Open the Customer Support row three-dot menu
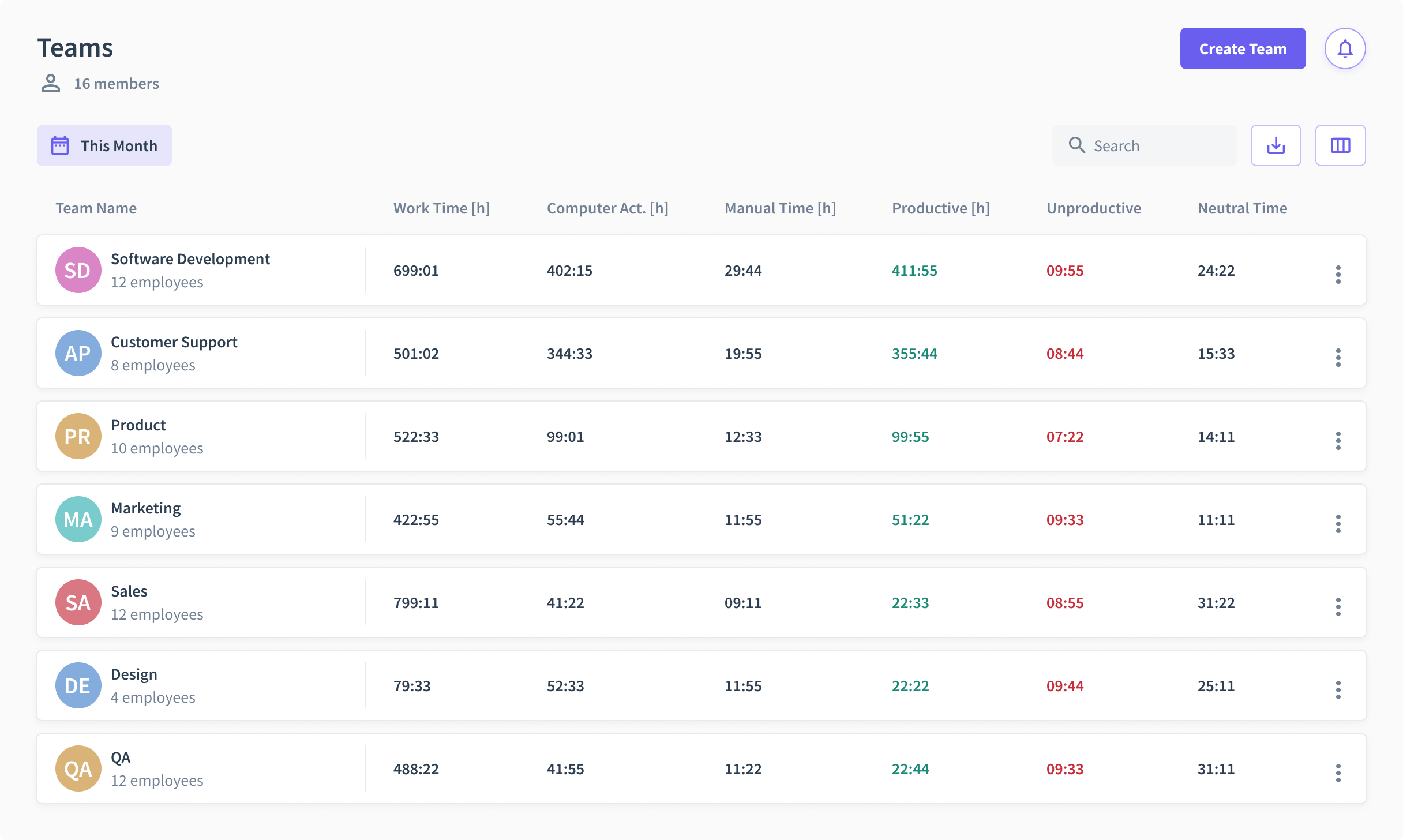This screenshot has width=1403, height=840. 1338,358
